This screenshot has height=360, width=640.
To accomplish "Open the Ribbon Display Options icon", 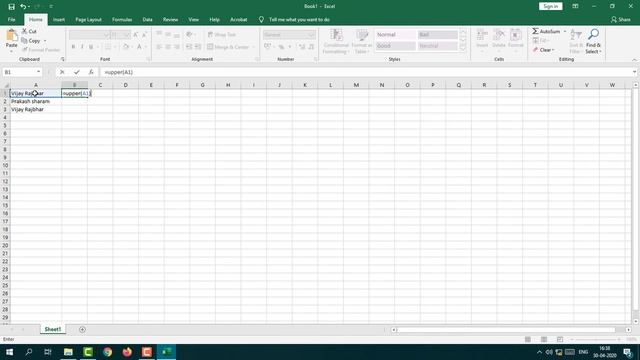I will coord(575,7).
